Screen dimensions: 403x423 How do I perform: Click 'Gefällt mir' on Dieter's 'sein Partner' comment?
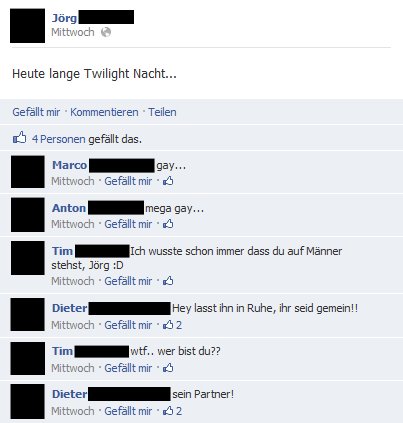[x=128, y=411]
